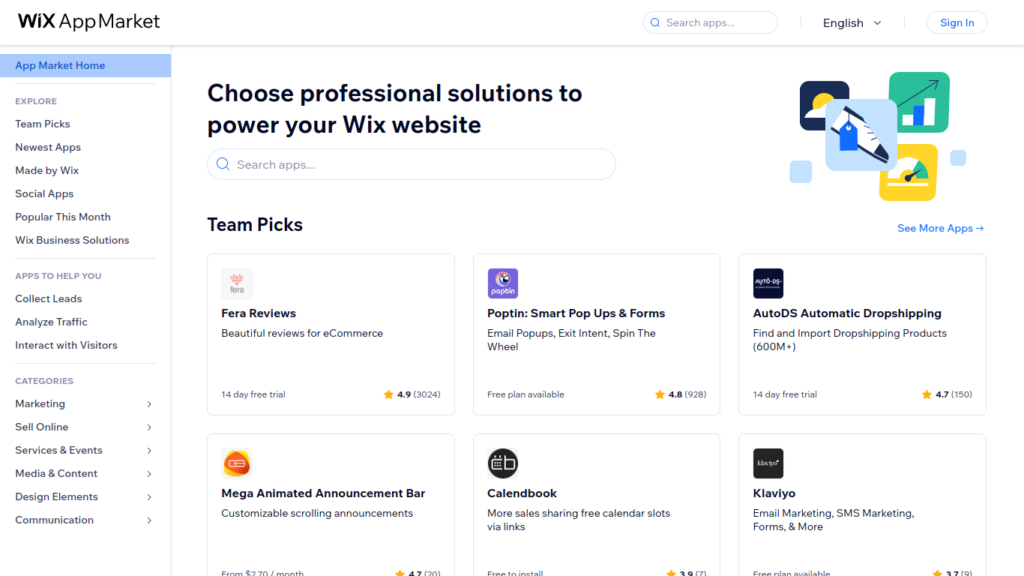Viewport: 1024px width, 576px height.
Task: Click the Sell Online category label
Action: click(x=42, y=427)
